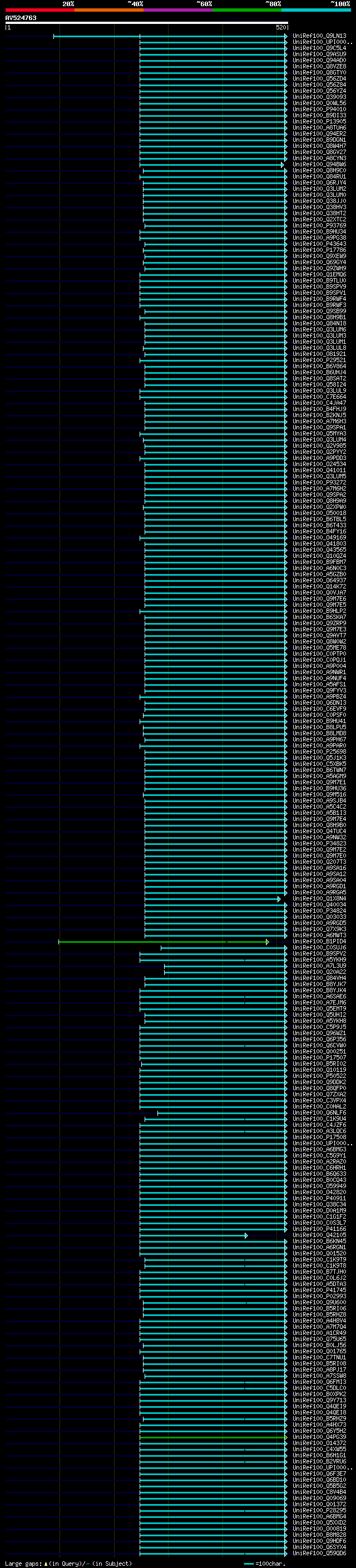Select the UniRef100_P02993 label

(319, 1297)
